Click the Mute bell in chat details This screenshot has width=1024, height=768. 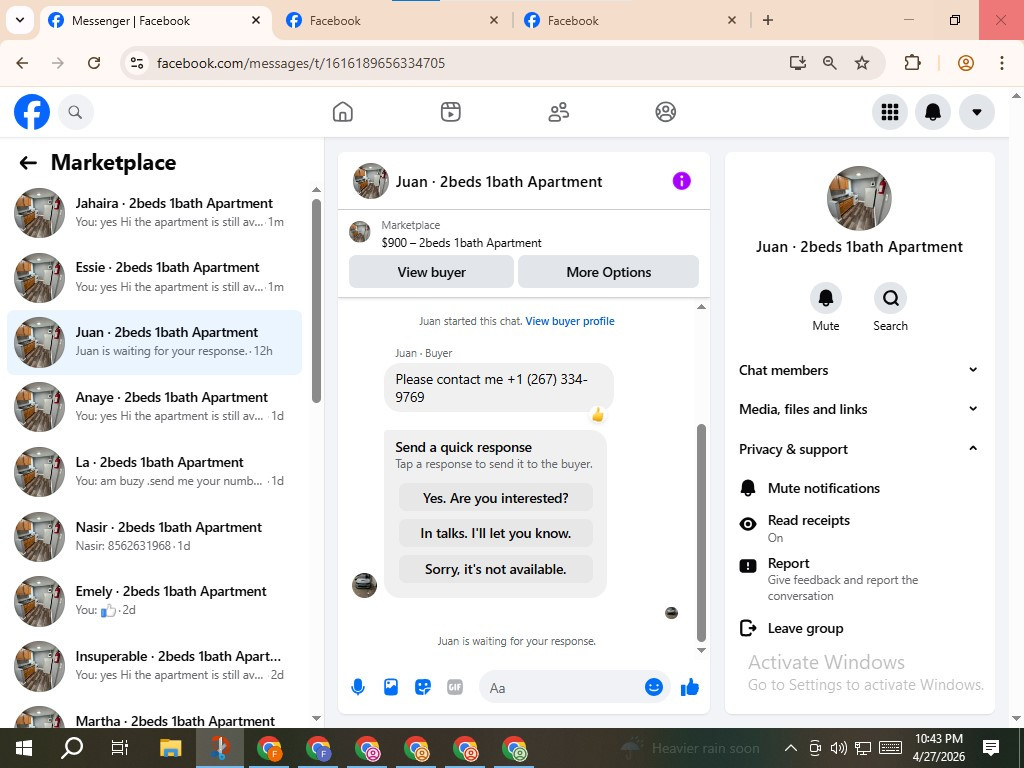(825, 298)
